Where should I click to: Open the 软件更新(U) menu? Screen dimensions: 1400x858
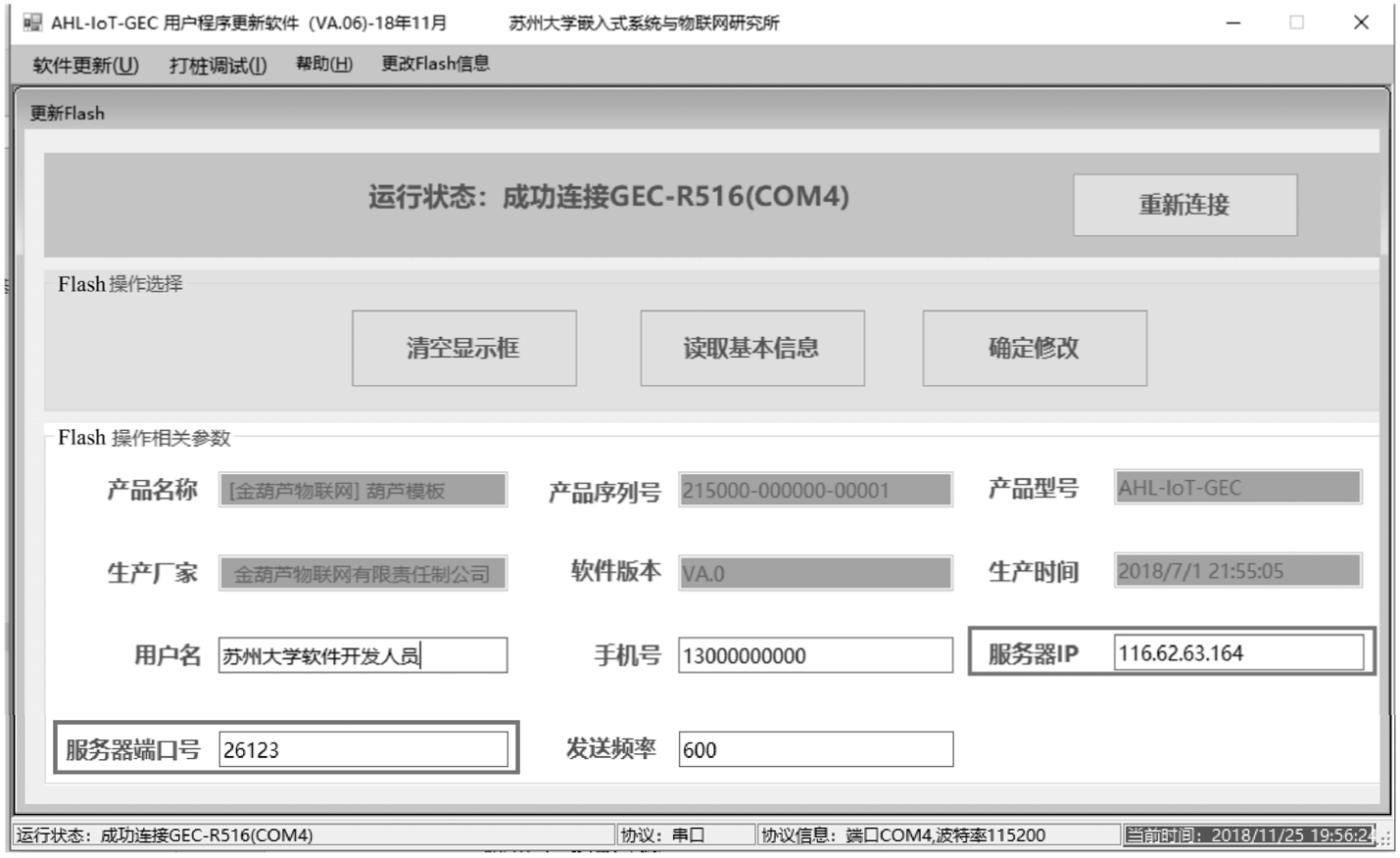[85, 66]
